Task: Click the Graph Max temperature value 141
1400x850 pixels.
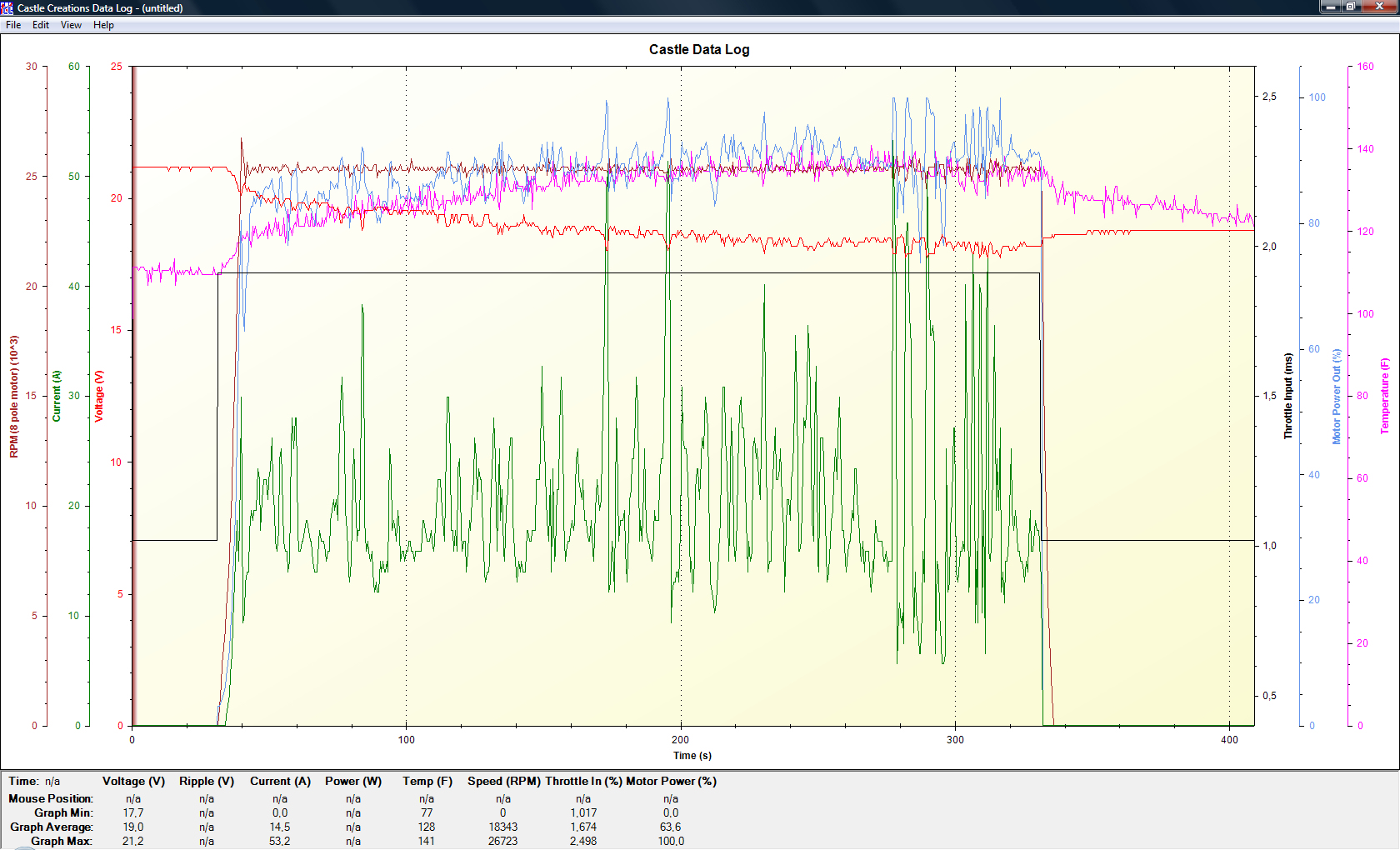Action: (427, 842)
